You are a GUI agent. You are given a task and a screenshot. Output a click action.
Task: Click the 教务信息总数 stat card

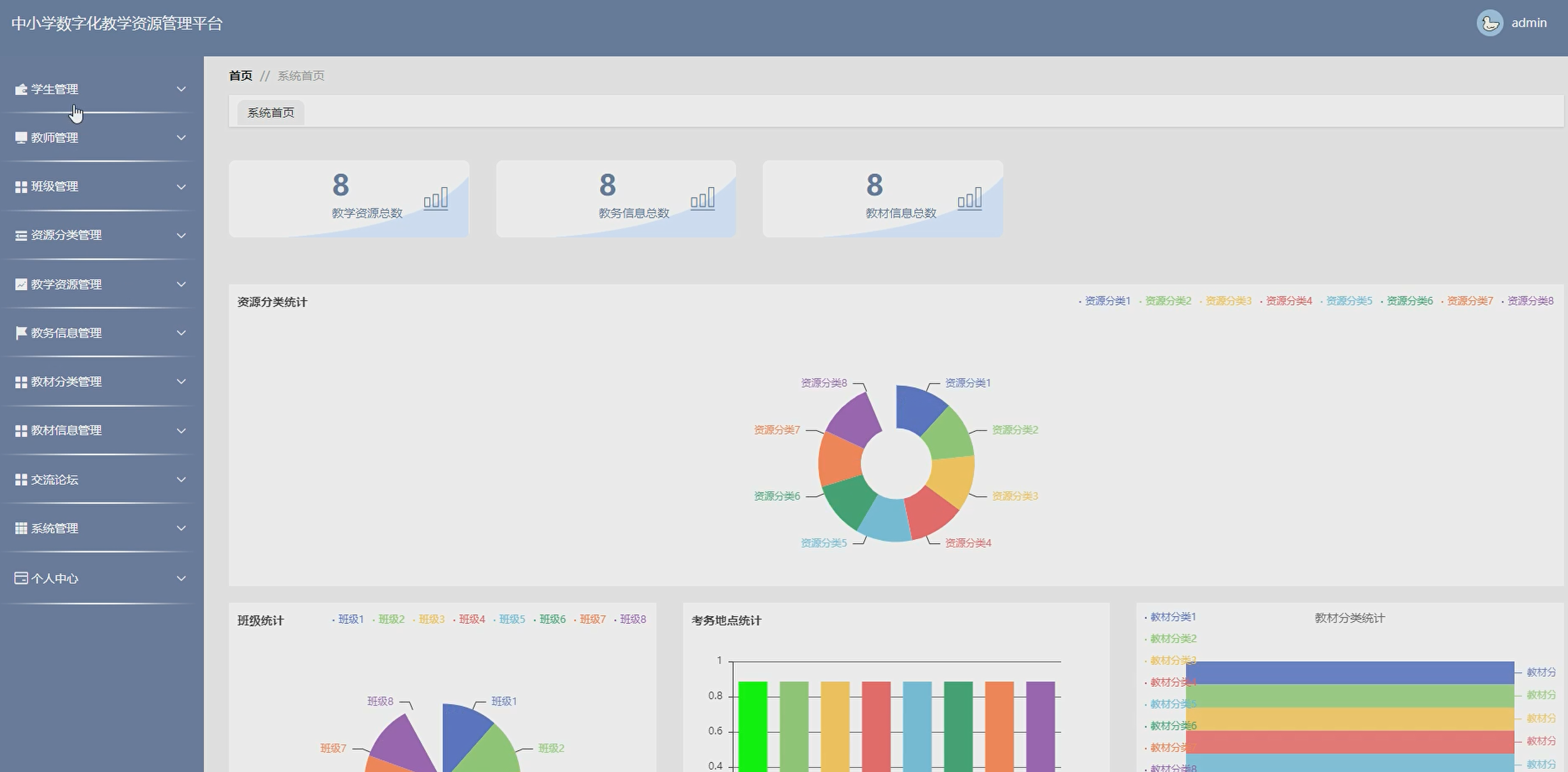[x=616, y=199]
